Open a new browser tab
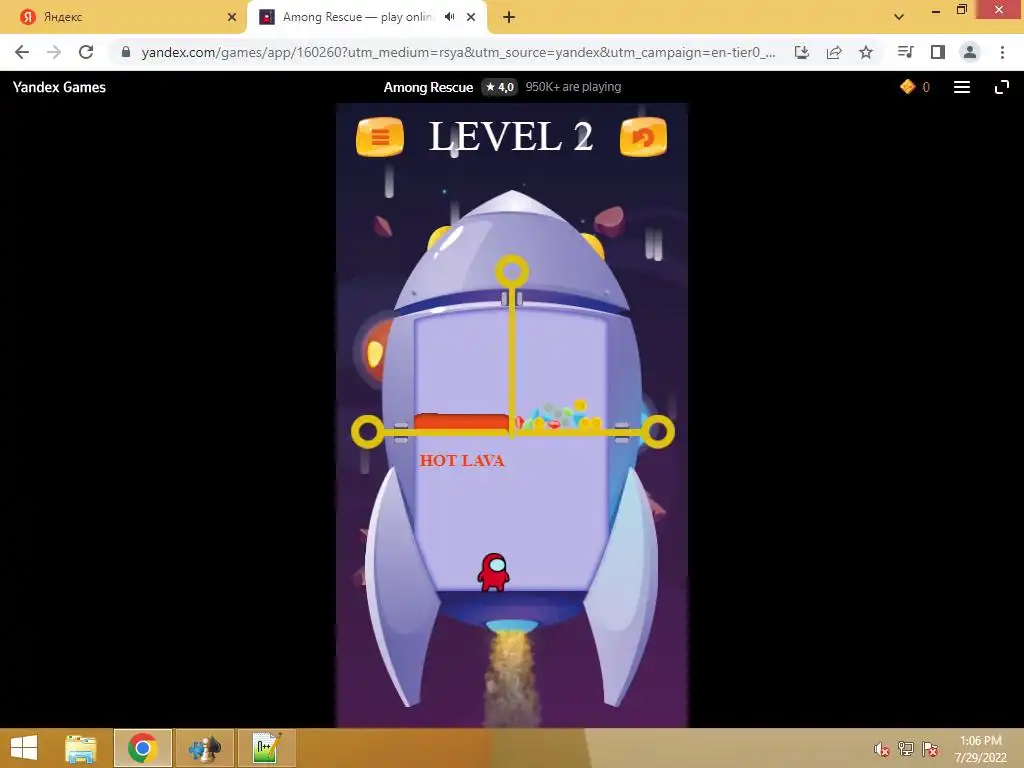 (509, 17)
